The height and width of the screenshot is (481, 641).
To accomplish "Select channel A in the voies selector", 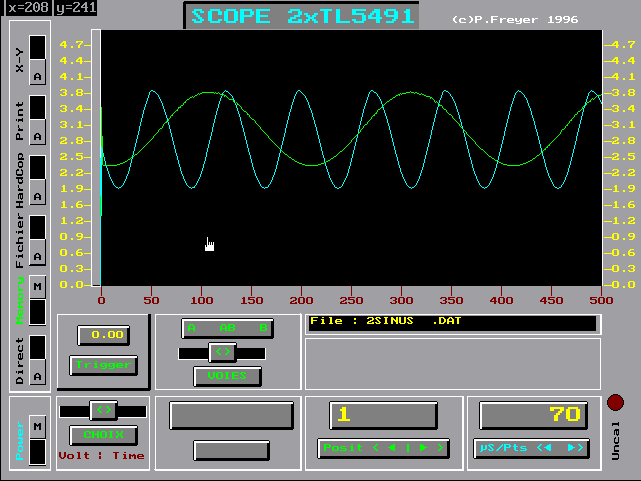I will [191, 328].
